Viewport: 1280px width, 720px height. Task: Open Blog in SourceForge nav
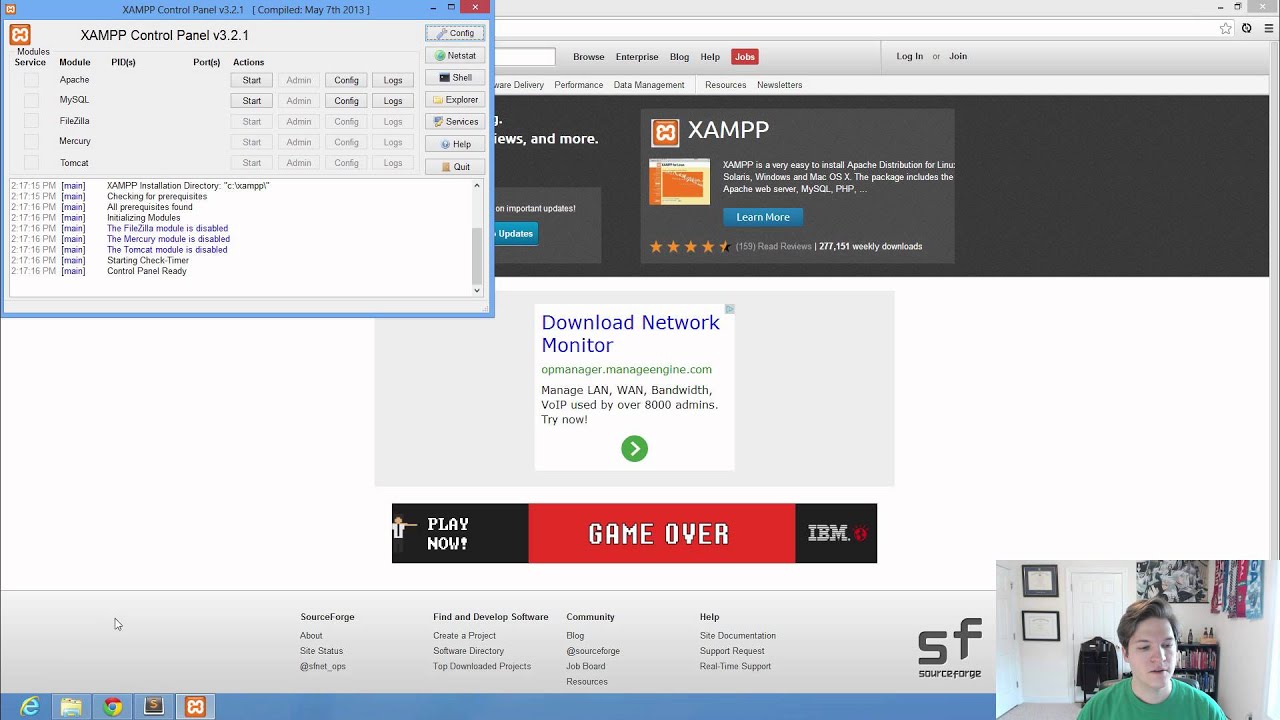pyautogui.click(x=679, y=57)
